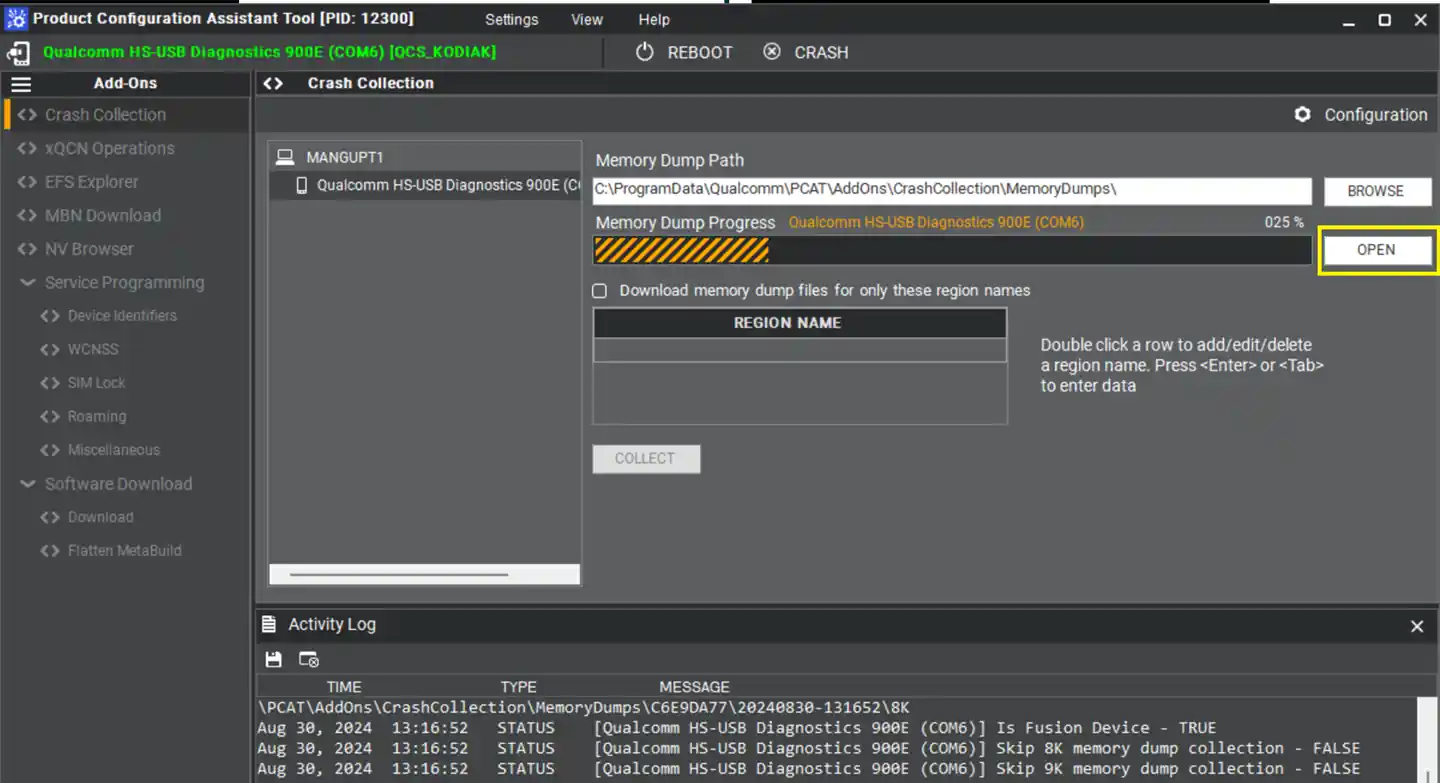Click the horizontal scrollbar in the device list
1440x783 pixels.
click(x=399, y=575)
